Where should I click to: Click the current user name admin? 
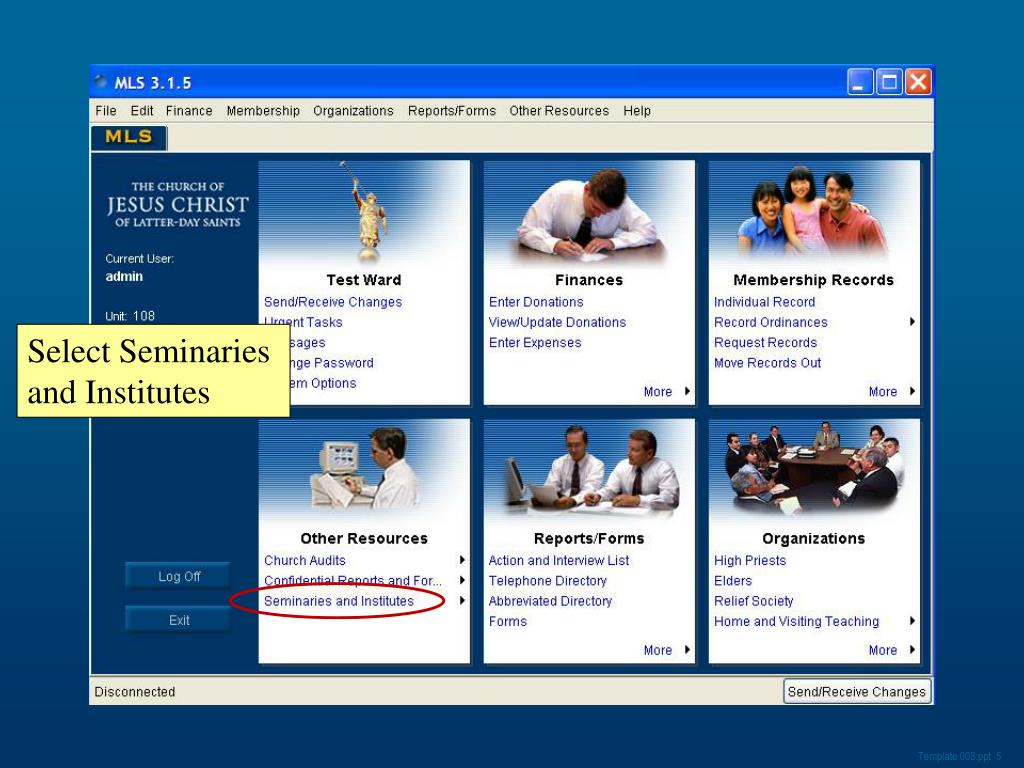(x=124, y=276)
